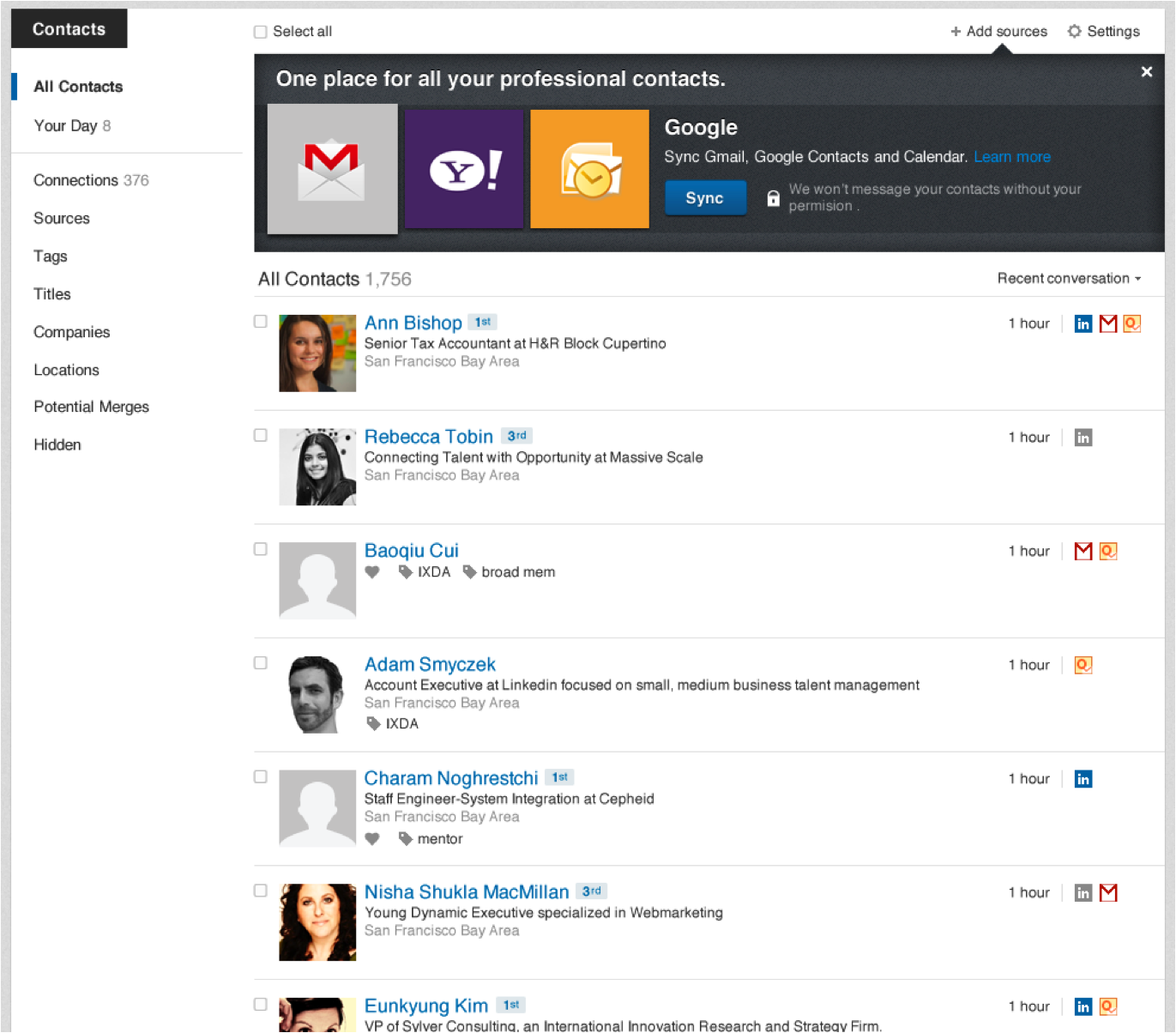Open Connections list in sidebar
The width and height of the screenshot is (1176, 1033).
coord(91,180)
